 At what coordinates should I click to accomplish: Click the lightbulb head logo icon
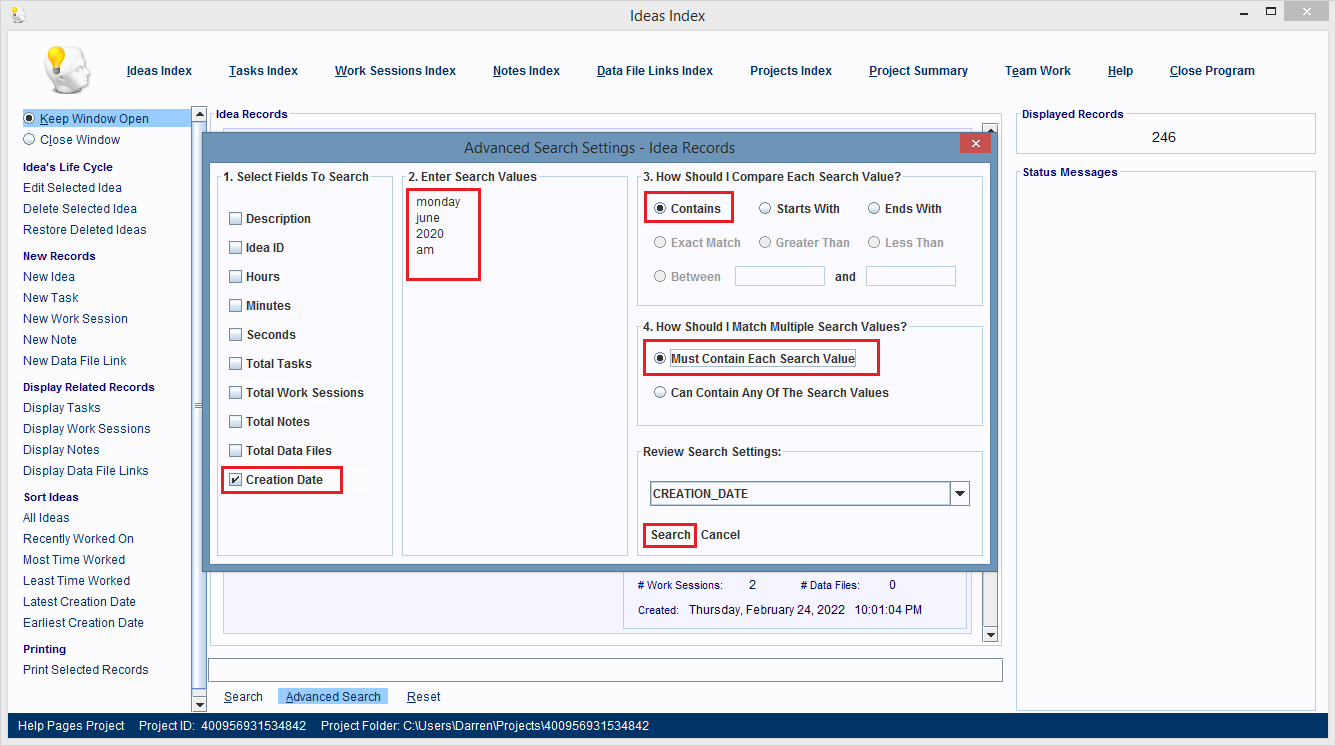click(66, 70)
